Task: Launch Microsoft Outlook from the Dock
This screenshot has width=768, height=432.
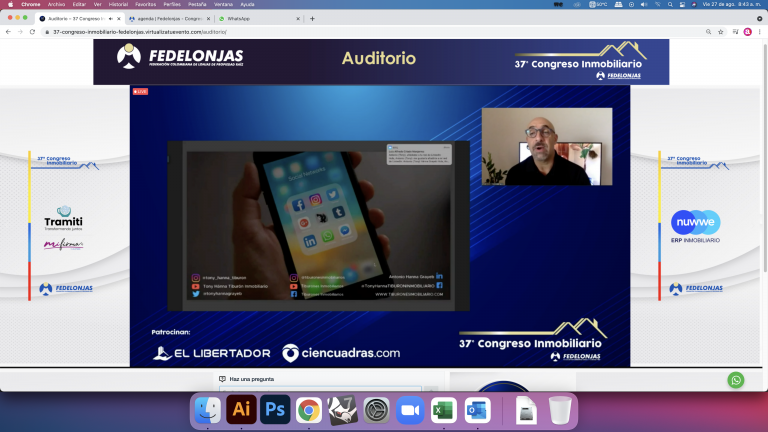Action: [478, 410]
